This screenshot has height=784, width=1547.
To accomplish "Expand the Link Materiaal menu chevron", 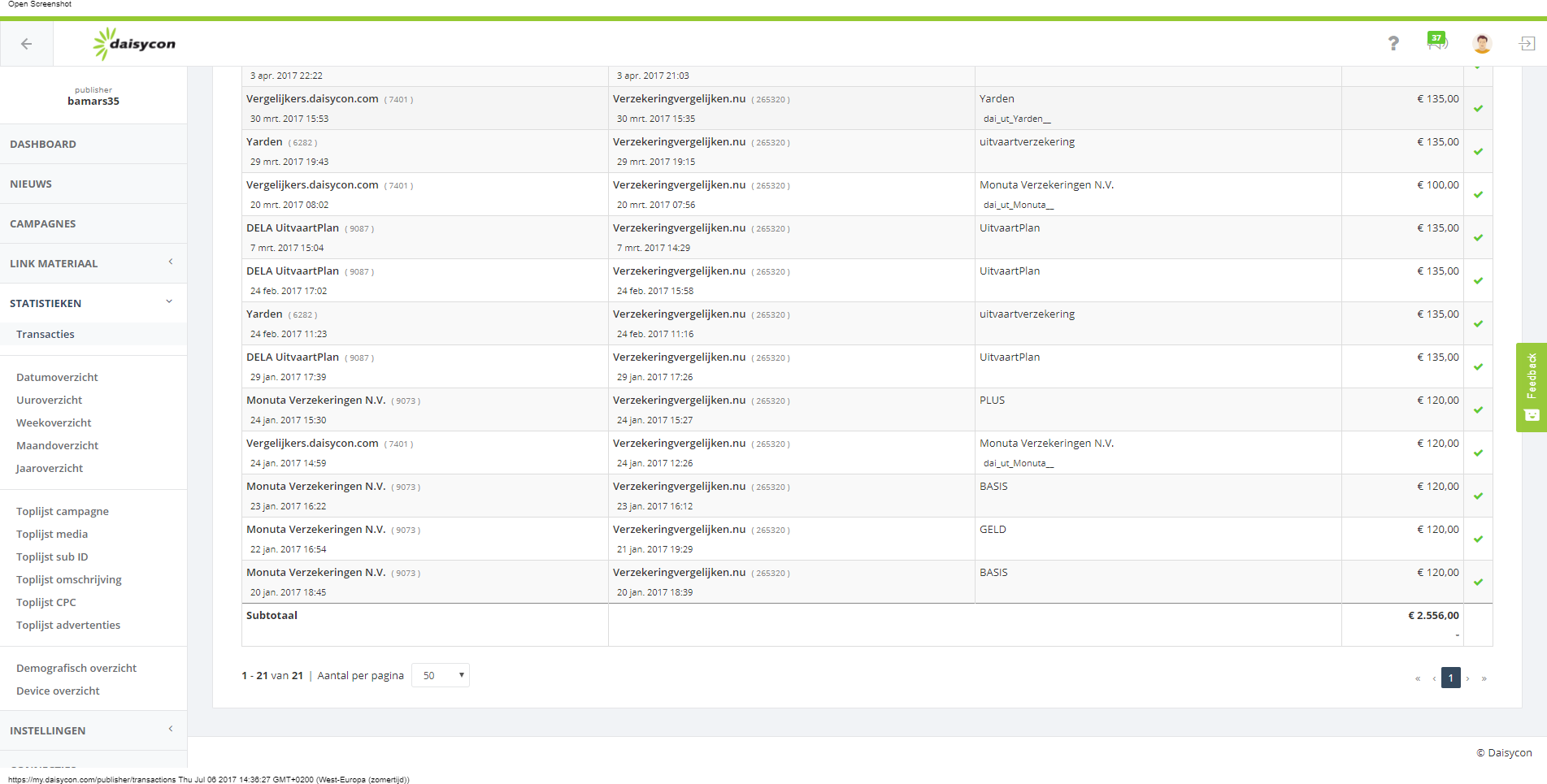I will (x=170, y=262).
